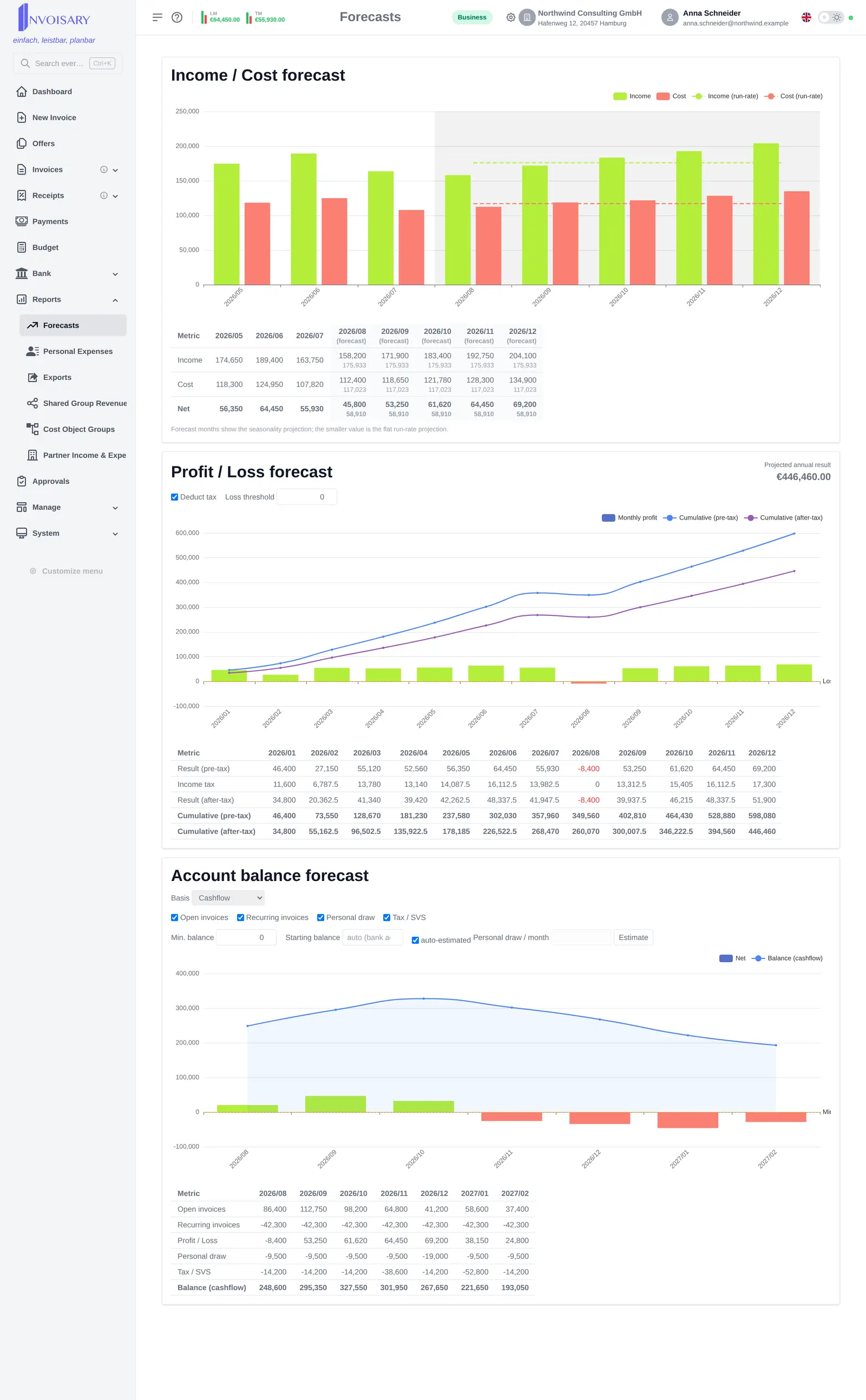Click the Estimate button
The height and width of the screenshot is (1400, 866).
point(633,937)
